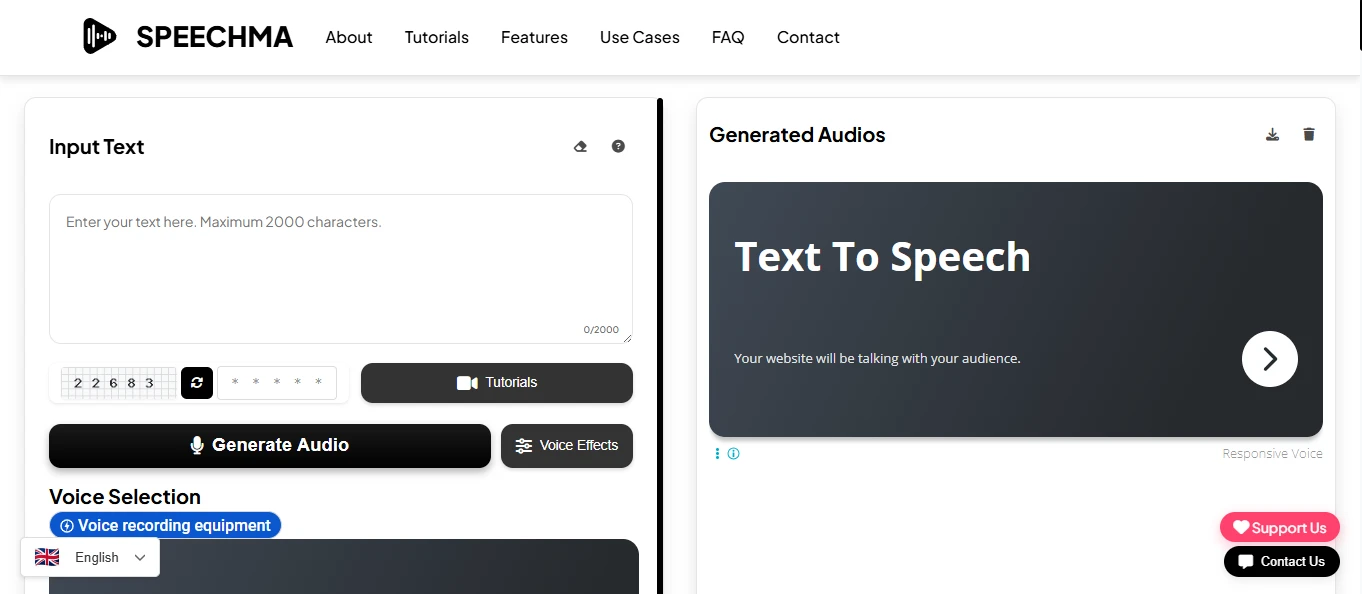This screenshot has height=594, width=1362.
Task: Open the Tutorials video button
Action: (x=496, y=382)
